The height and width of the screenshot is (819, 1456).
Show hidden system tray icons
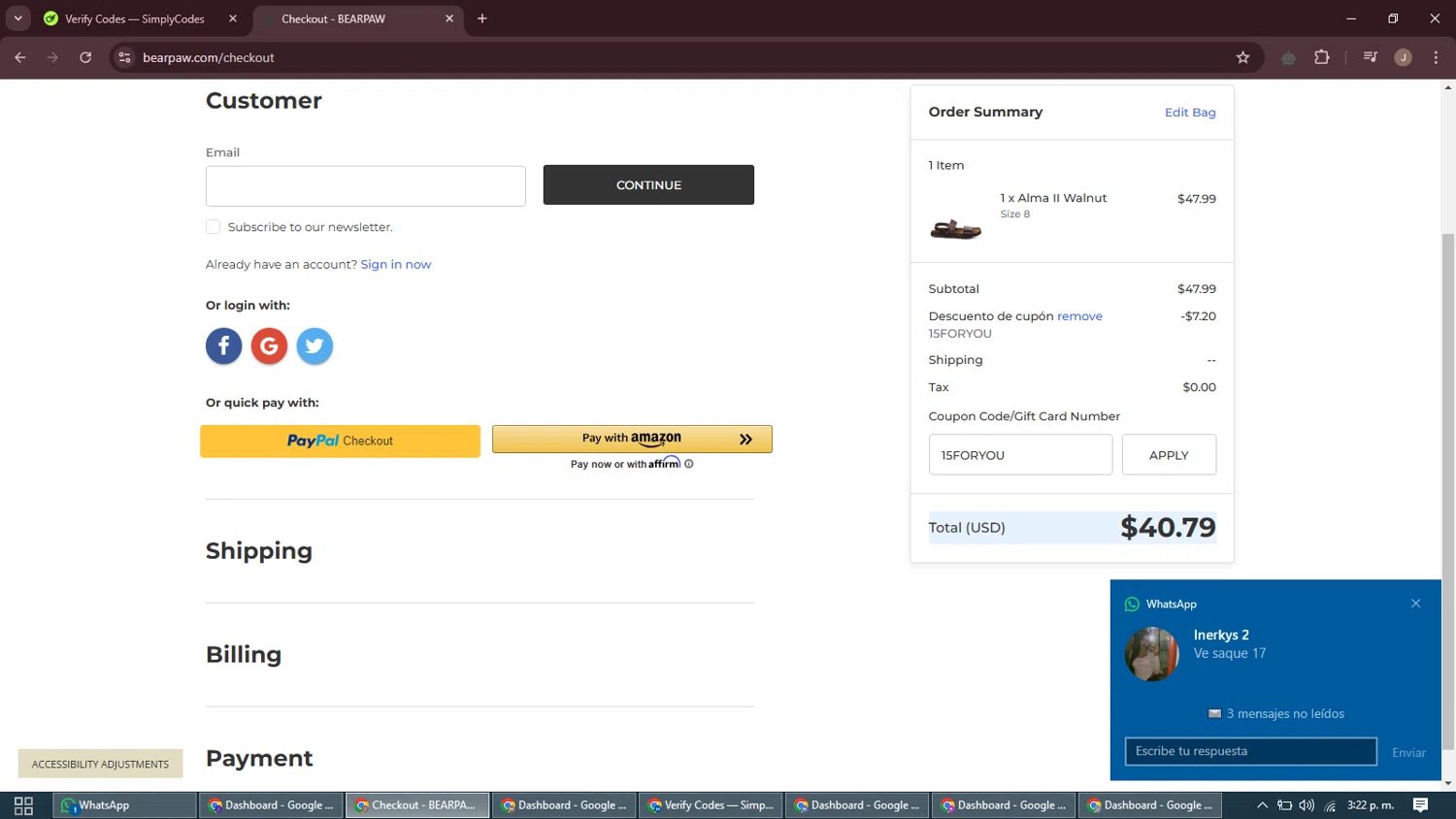(1262, 805)
